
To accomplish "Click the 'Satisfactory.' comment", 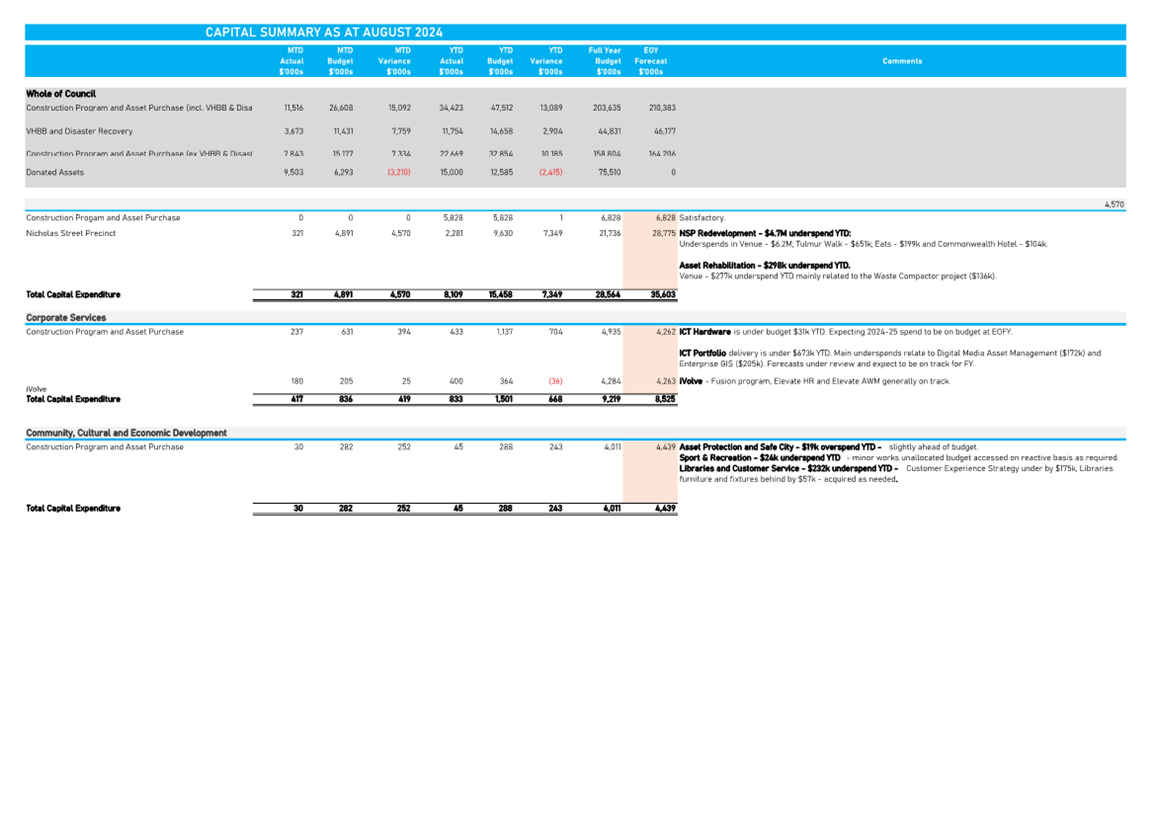I will [x=702, y=218].
